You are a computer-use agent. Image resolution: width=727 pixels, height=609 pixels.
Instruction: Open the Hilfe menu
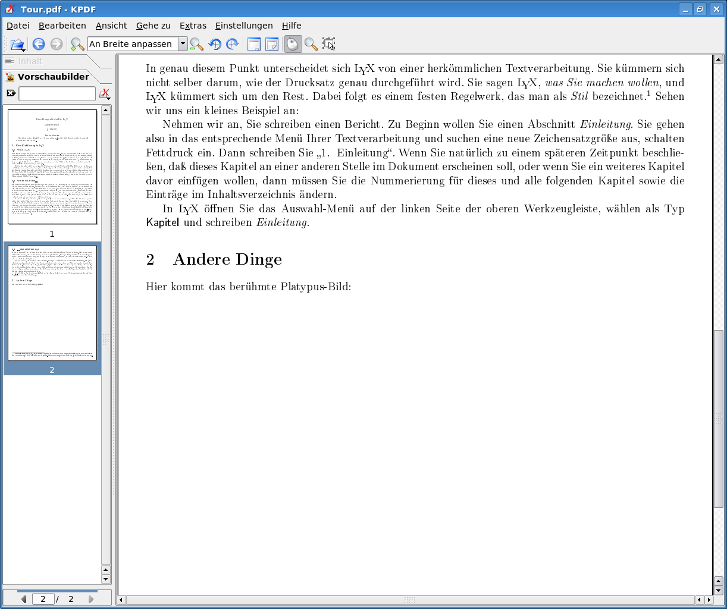292,26
